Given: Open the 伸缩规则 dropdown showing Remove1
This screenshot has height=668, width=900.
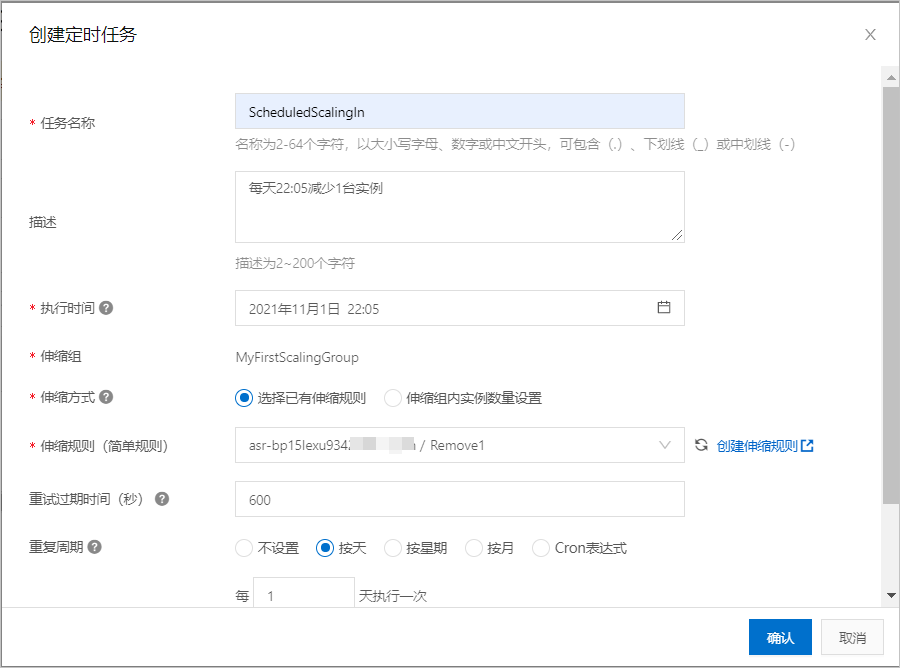Looking at the screenshot, I should (460, 445).
